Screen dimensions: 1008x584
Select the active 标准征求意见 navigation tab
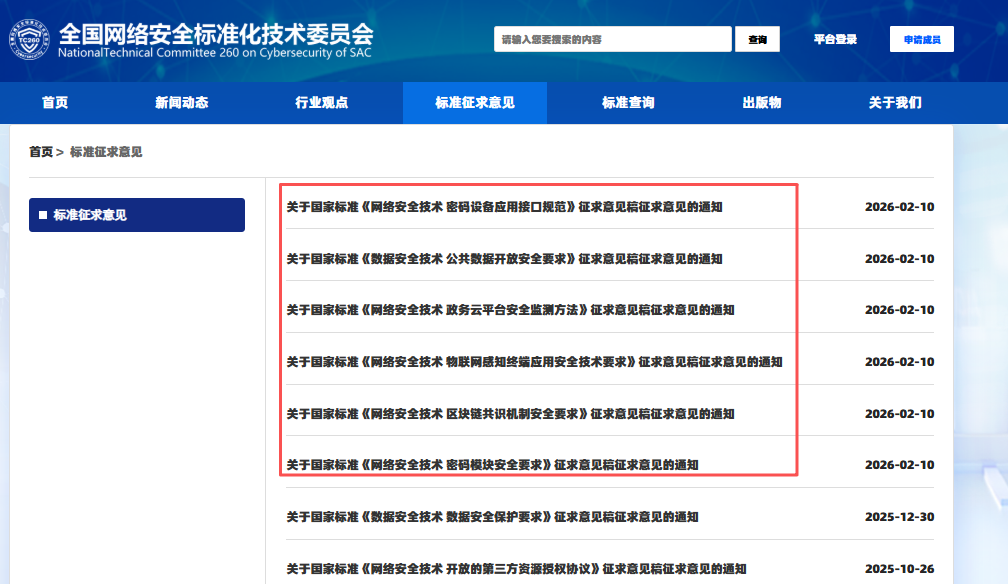474,102
